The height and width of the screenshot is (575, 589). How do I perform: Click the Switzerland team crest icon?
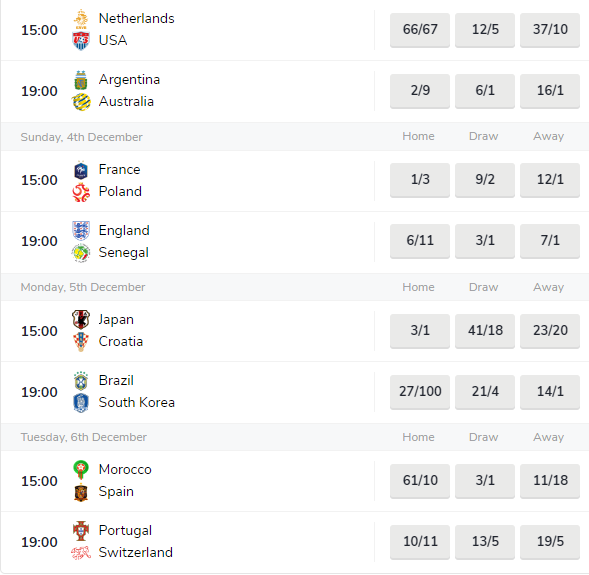(x=81, y=553)
